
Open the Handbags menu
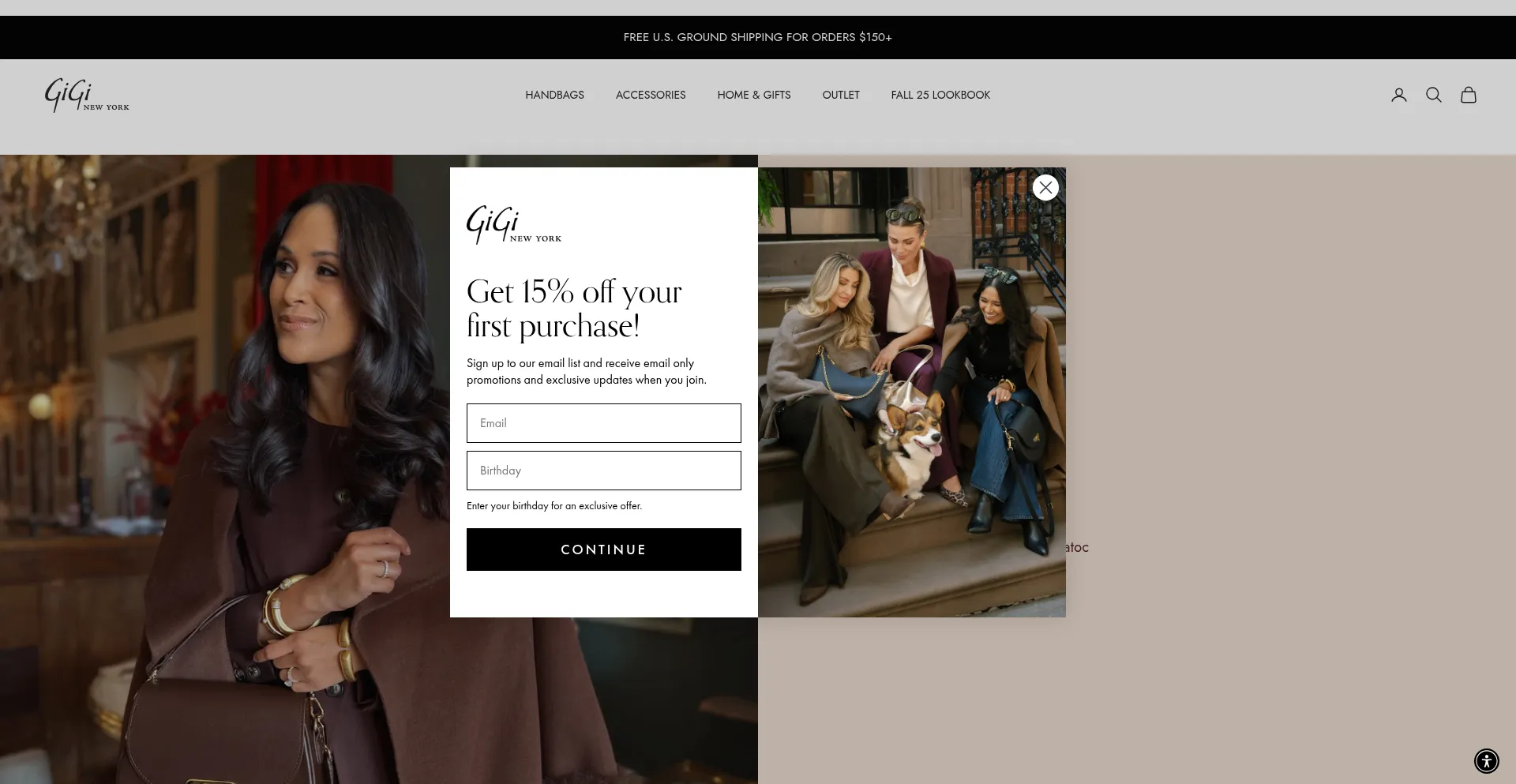[x=554, y=95]
